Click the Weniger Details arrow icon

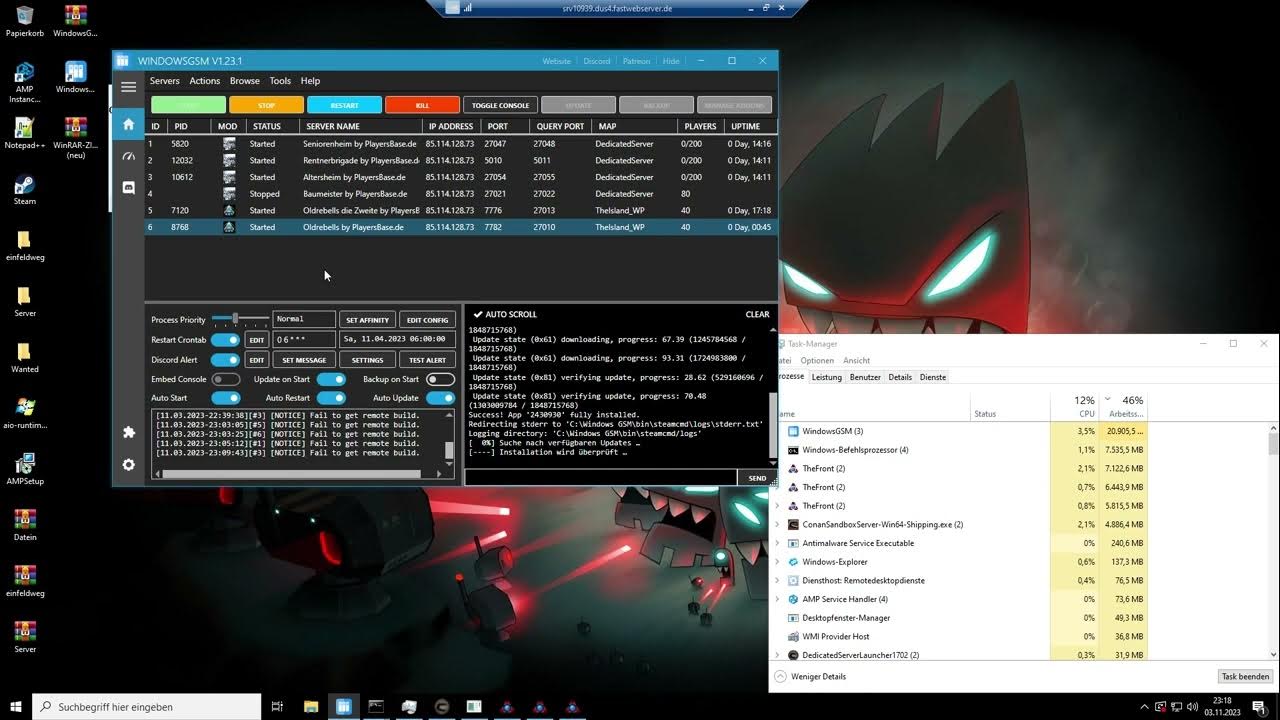pos(781,676)
